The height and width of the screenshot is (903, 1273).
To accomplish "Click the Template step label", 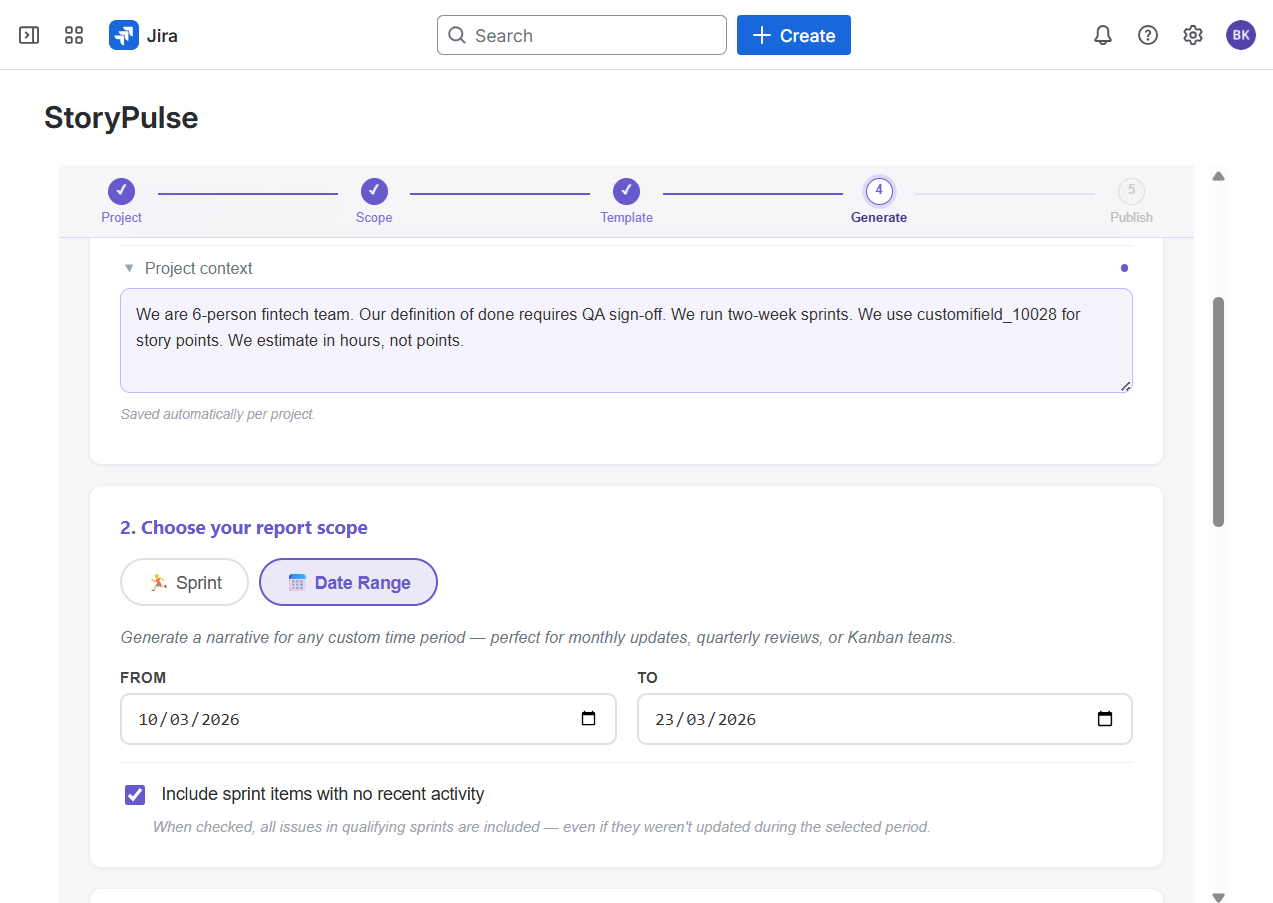I will (626, 217).
